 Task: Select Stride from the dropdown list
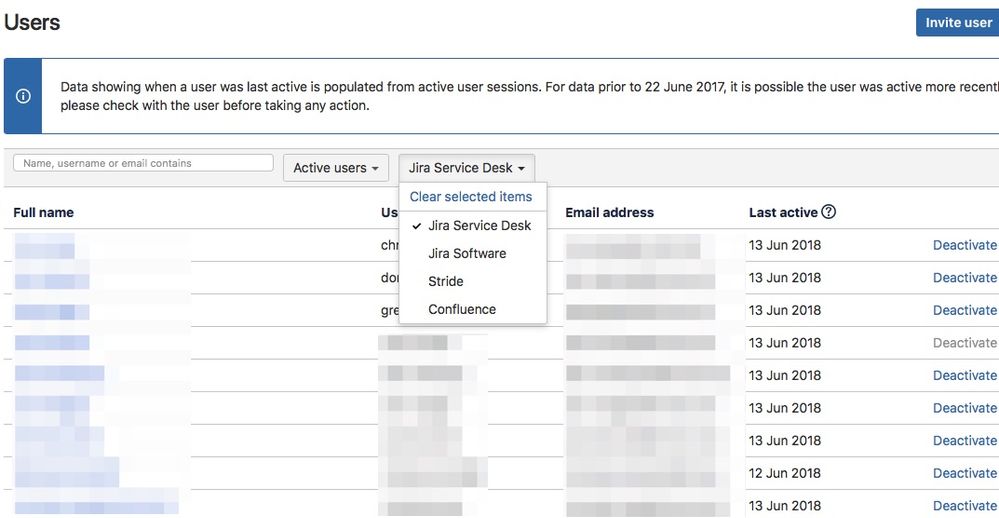[x=473, y=282]
